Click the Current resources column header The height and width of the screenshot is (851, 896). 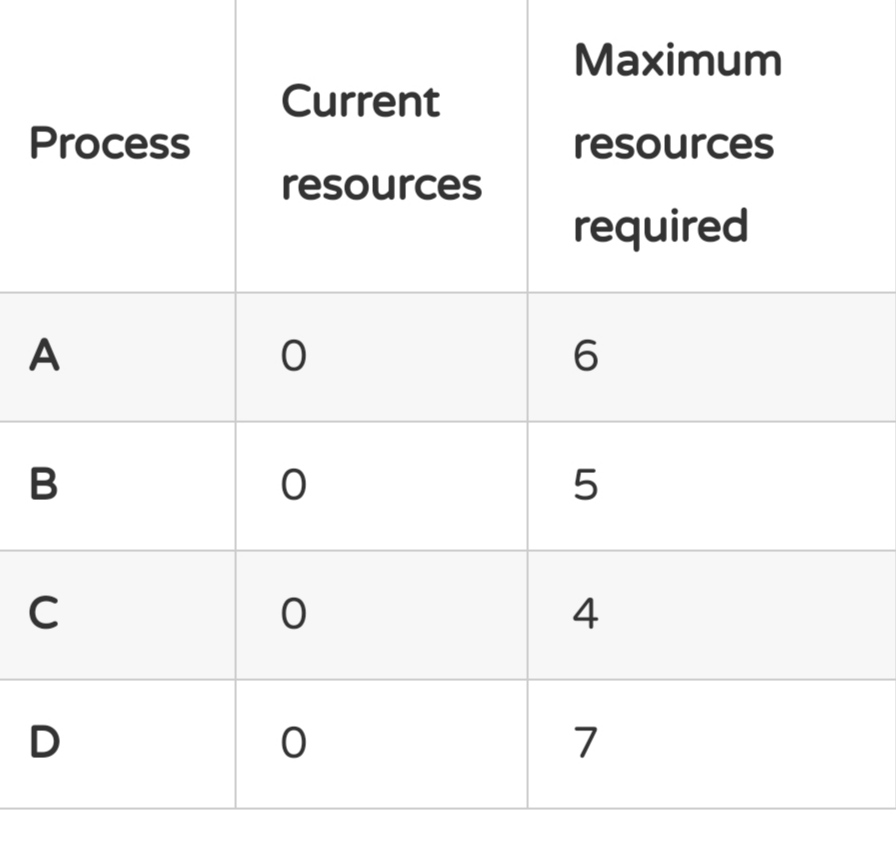click(x=381, y=143)
